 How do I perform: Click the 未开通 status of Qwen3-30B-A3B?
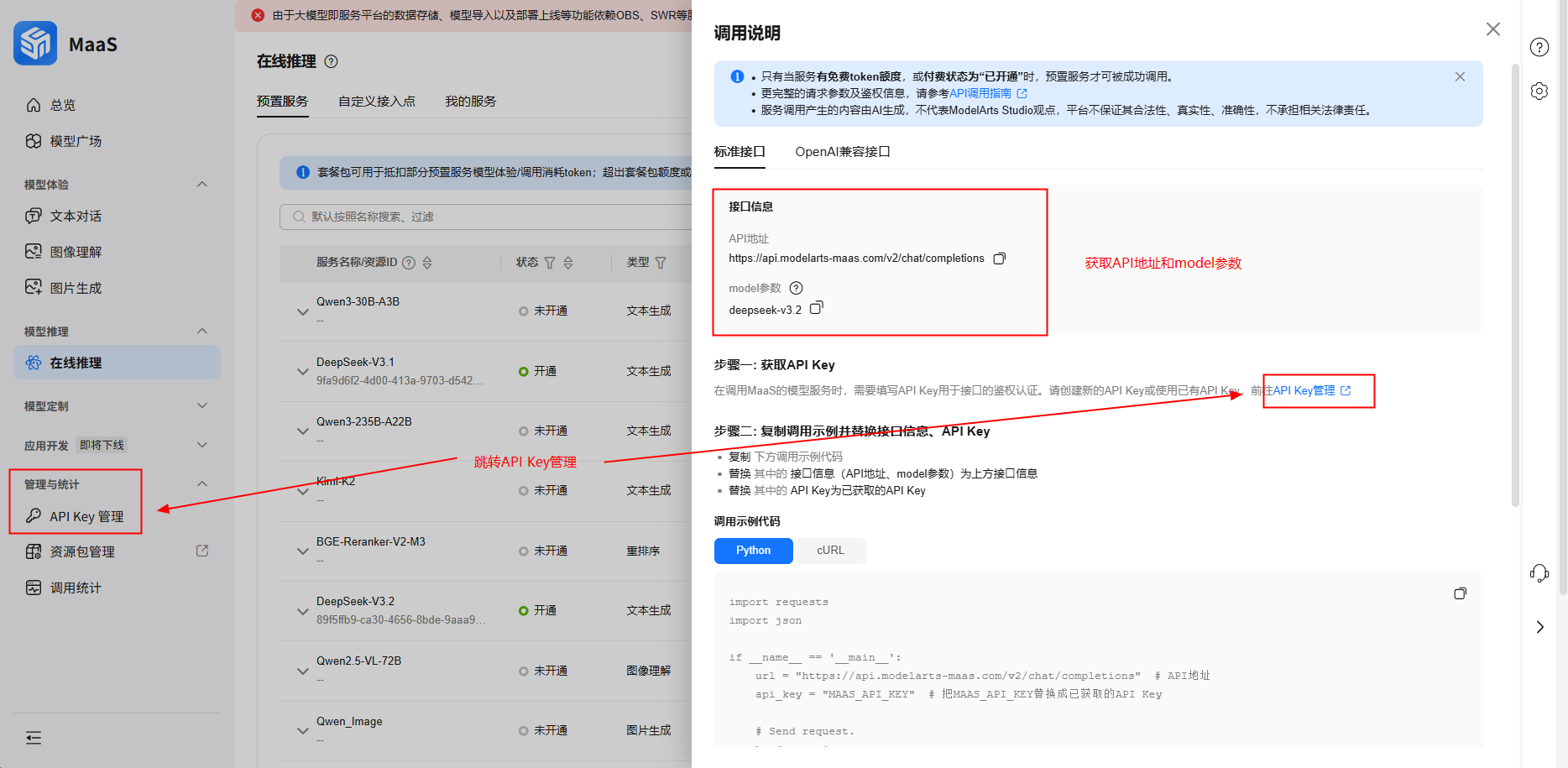tap(543, 311)
